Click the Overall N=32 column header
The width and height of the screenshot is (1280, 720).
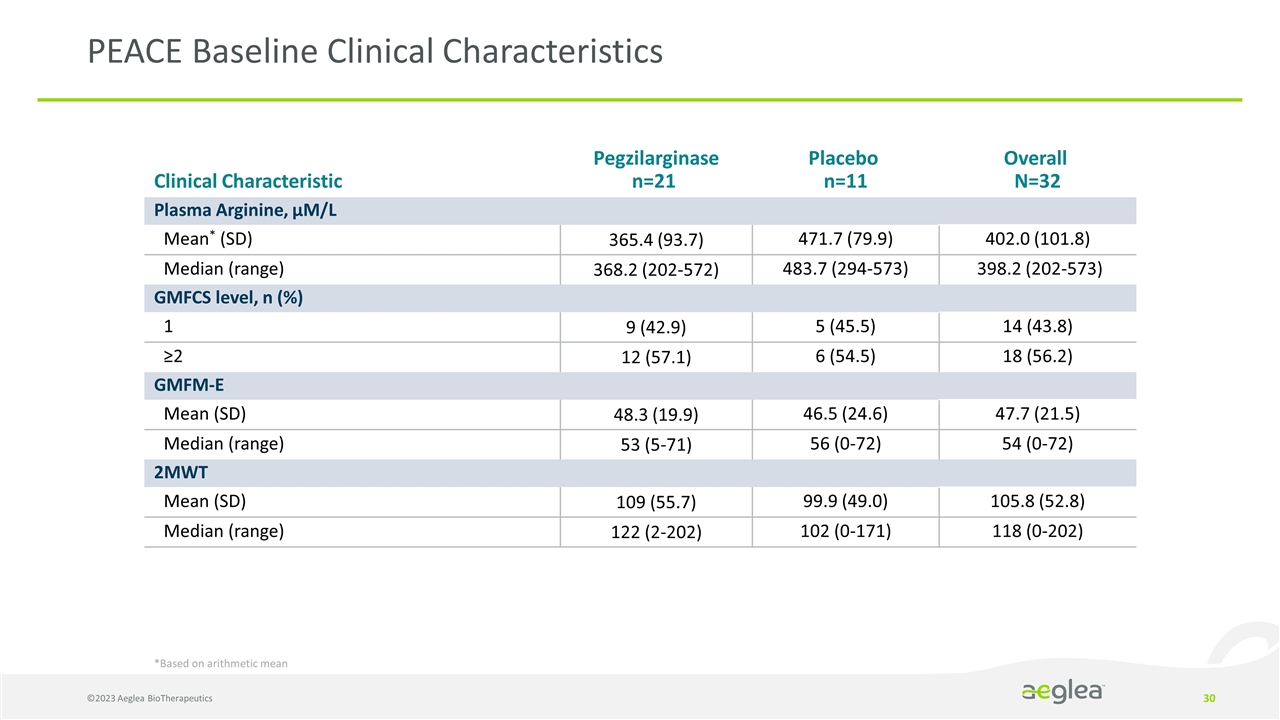coord(1035,170)
